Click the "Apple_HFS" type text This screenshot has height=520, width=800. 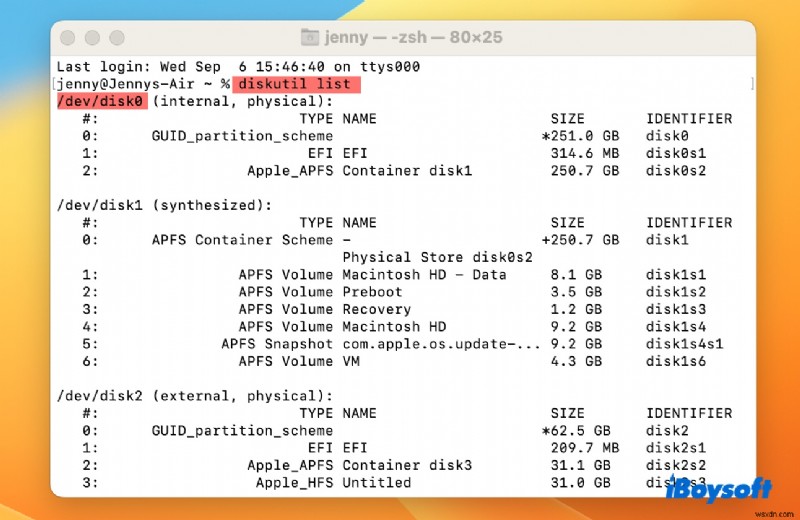coord(294,483)
